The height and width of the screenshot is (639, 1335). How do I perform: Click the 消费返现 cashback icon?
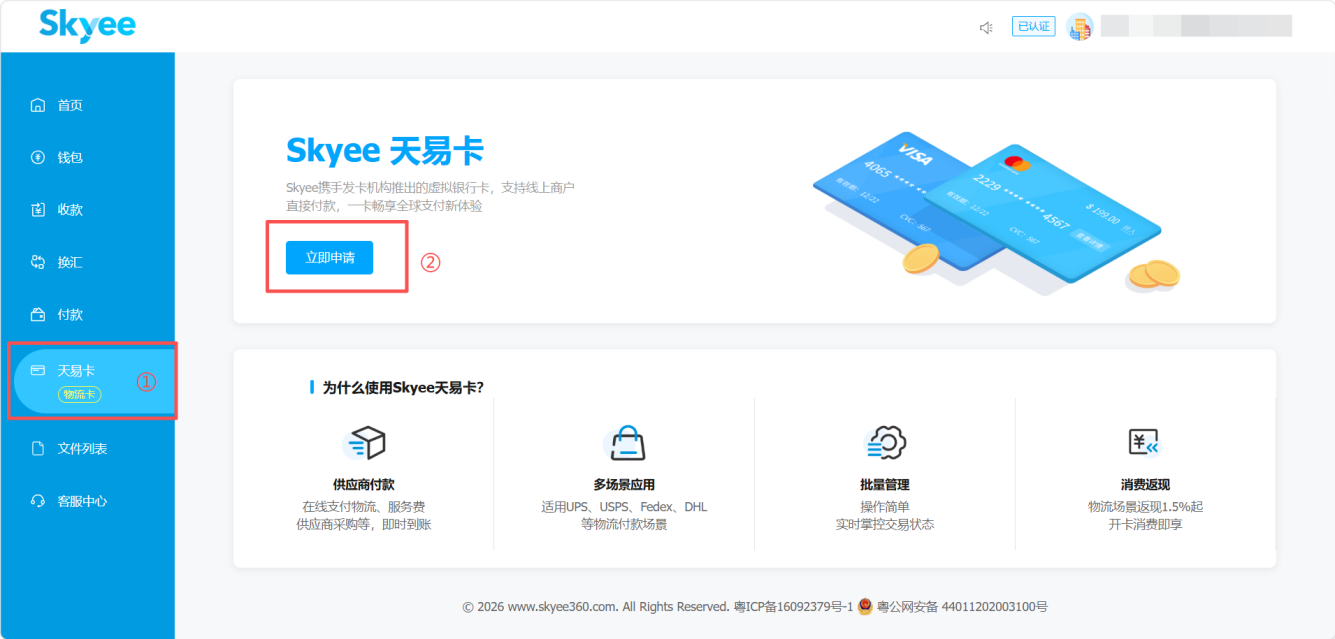[x=1145, y=442]
